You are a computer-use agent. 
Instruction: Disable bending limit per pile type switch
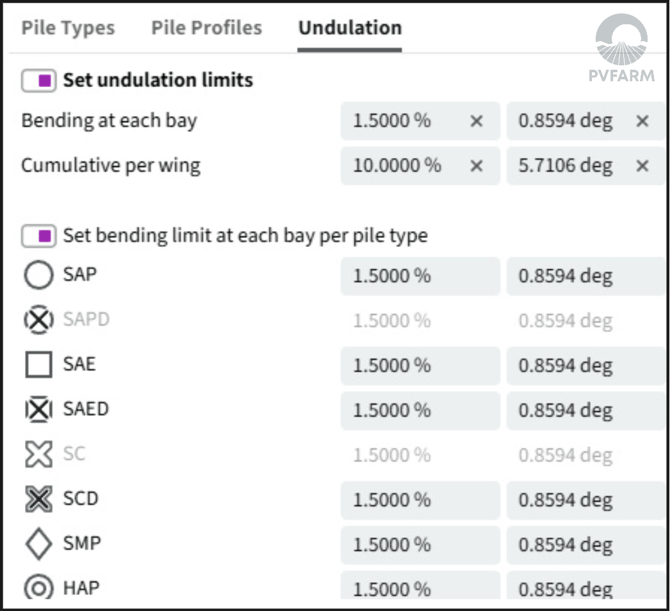coord(38,236)
